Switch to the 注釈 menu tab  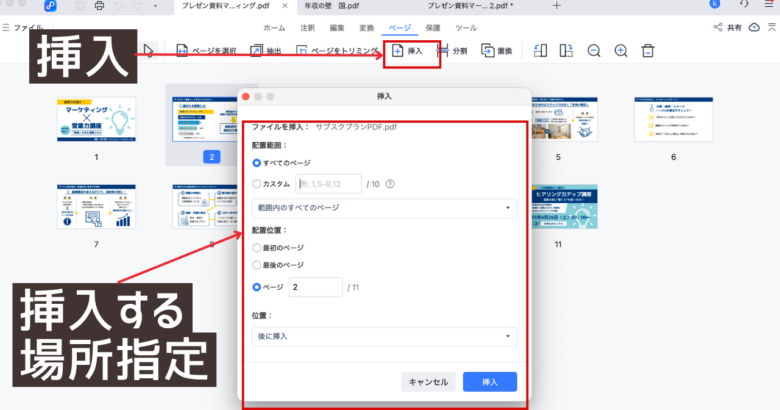click(x=310, y=28)
